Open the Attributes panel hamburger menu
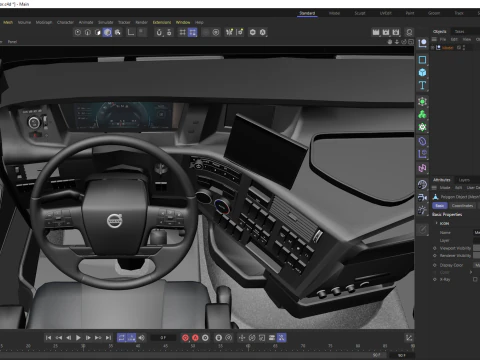This screenshot has height=360, width=480. coord(434,188)
